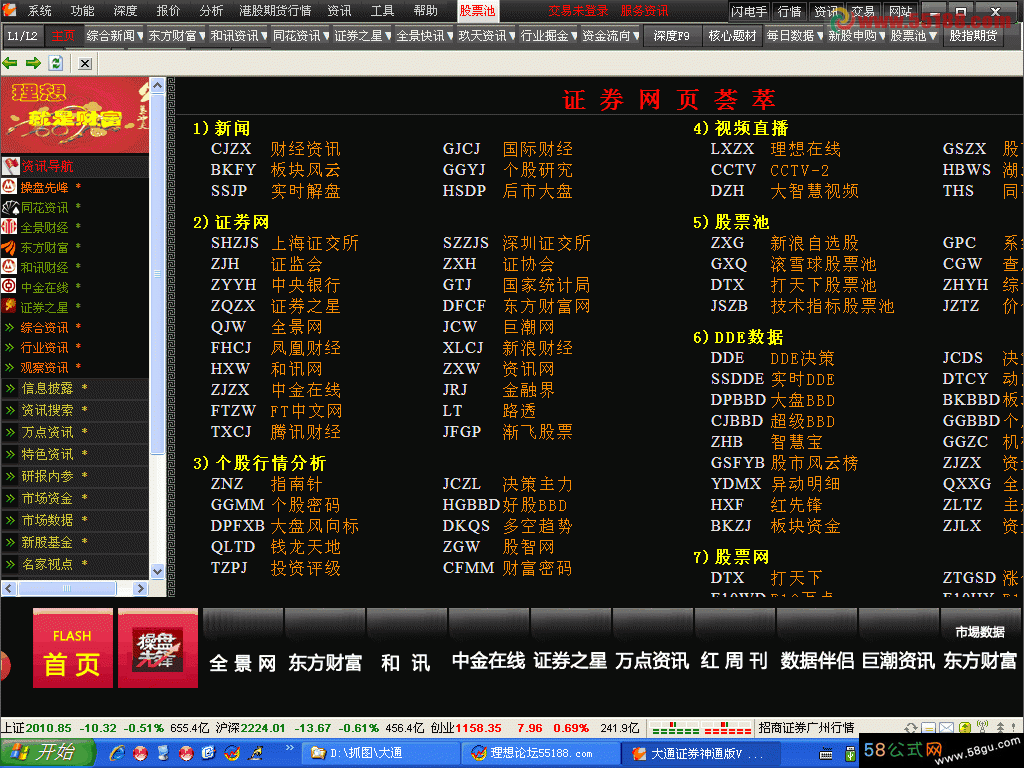Viewport: 1024px width, 768px height.
Task: Open the 财经资讯 link
Action: (305, 150)
